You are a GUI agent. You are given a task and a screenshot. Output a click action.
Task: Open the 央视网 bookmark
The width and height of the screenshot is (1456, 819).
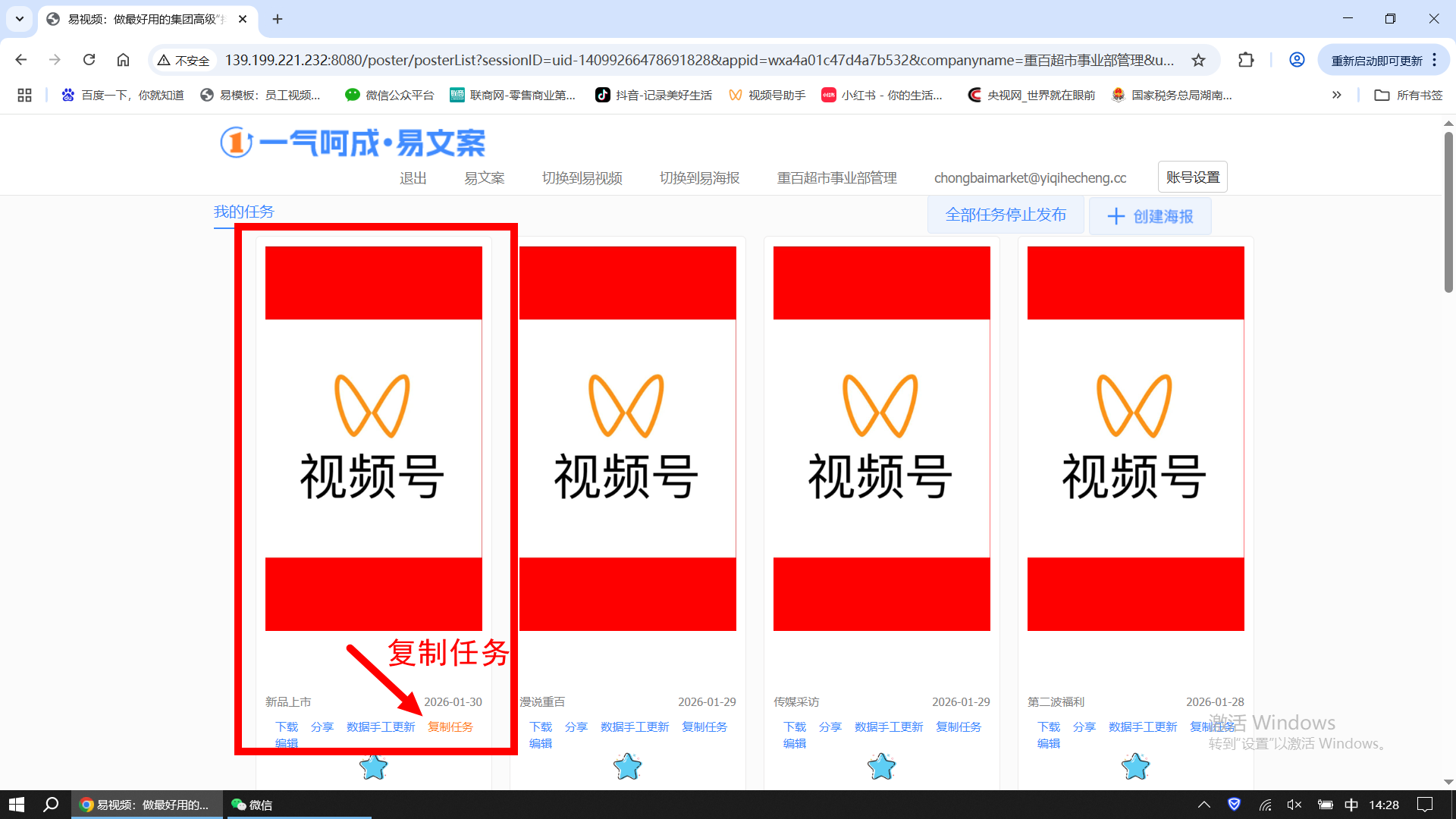pyautogui.click(x=1032, y=95)
